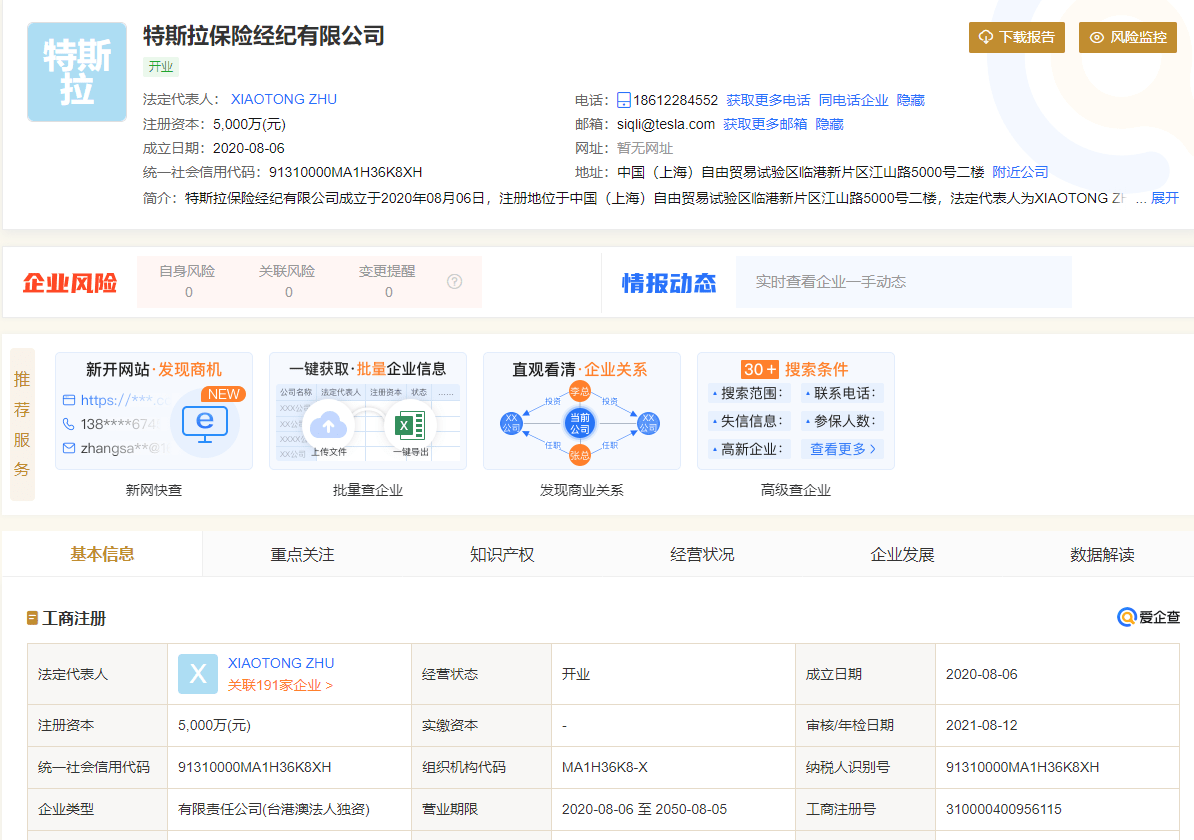The image size is (1194, 840).
Task: Click business term 2020-08-06 至 2050-08-05
Action: [644, 810]
